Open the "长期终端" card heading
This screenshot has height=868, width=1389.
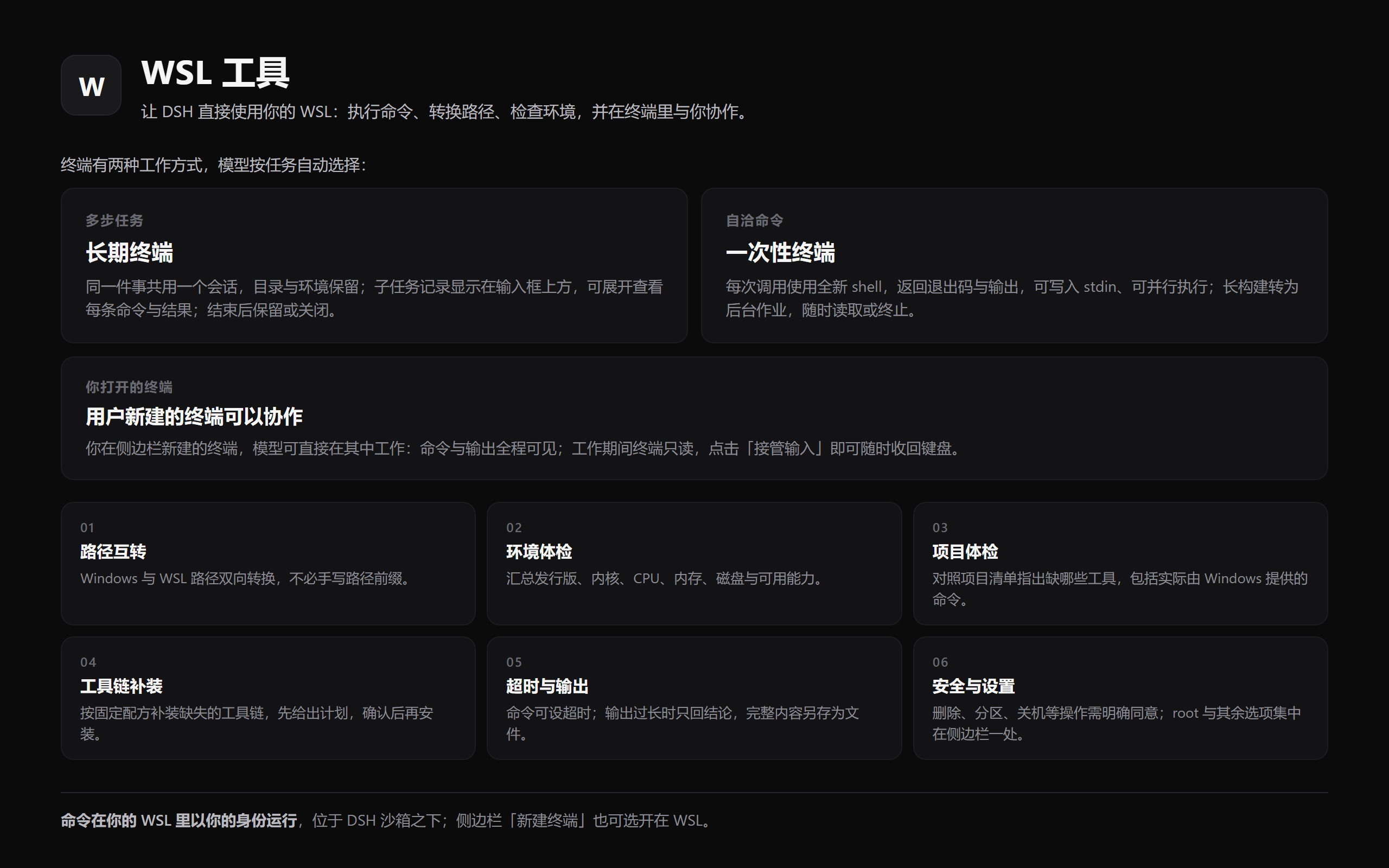coord(129,253)
